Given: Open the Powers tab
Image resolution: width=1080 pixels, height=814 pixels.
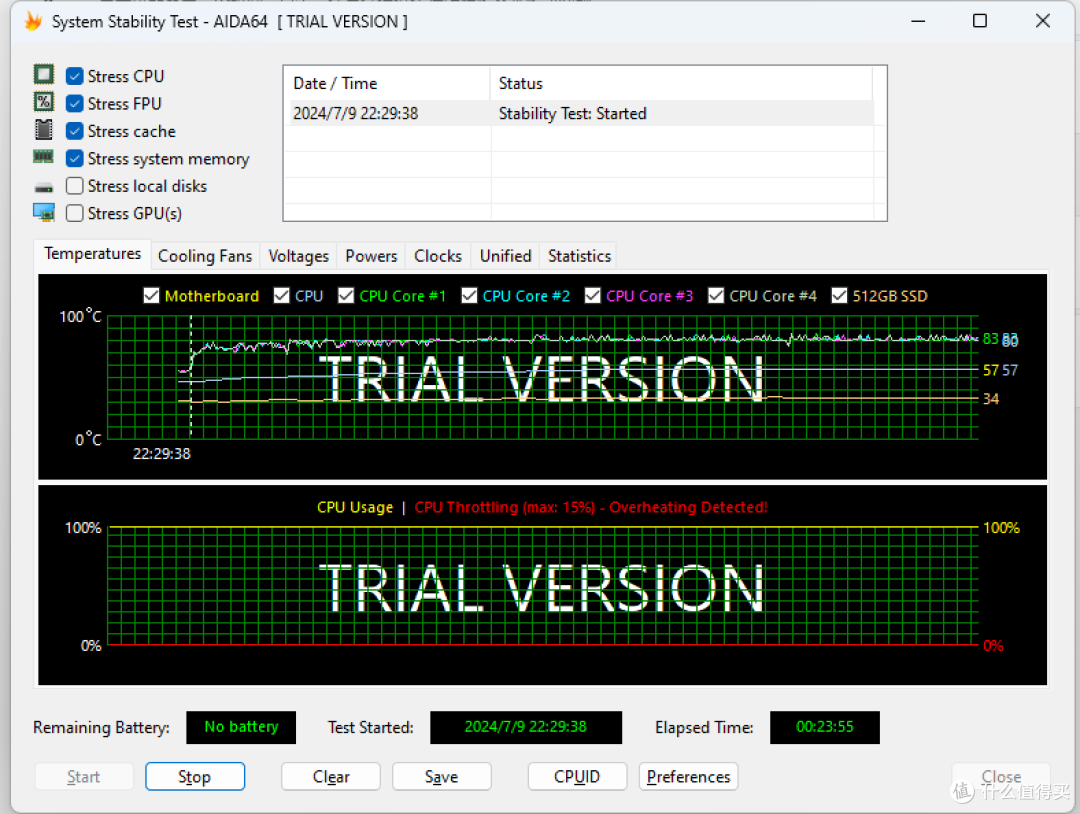Looking at the screenshot, I should tap(371, 256).
